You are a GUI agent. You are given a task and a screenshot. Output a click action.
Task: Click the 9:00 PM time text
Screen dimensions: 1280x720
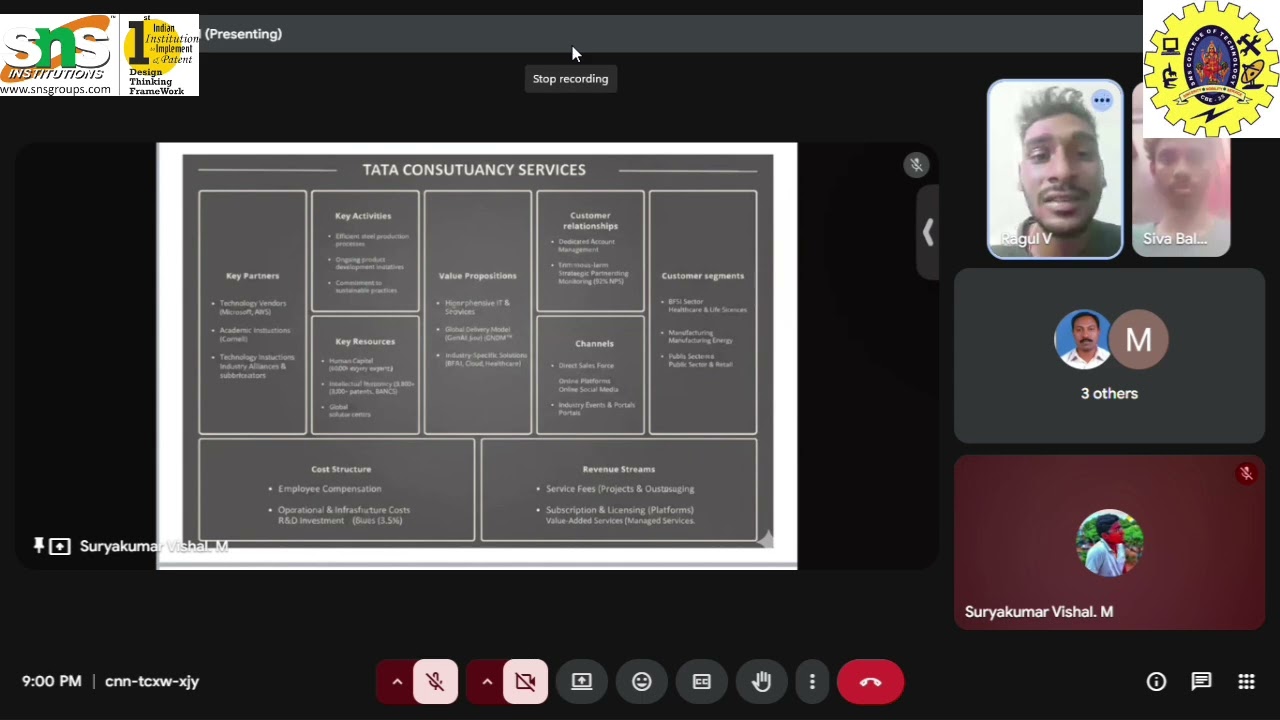(52, 681)
